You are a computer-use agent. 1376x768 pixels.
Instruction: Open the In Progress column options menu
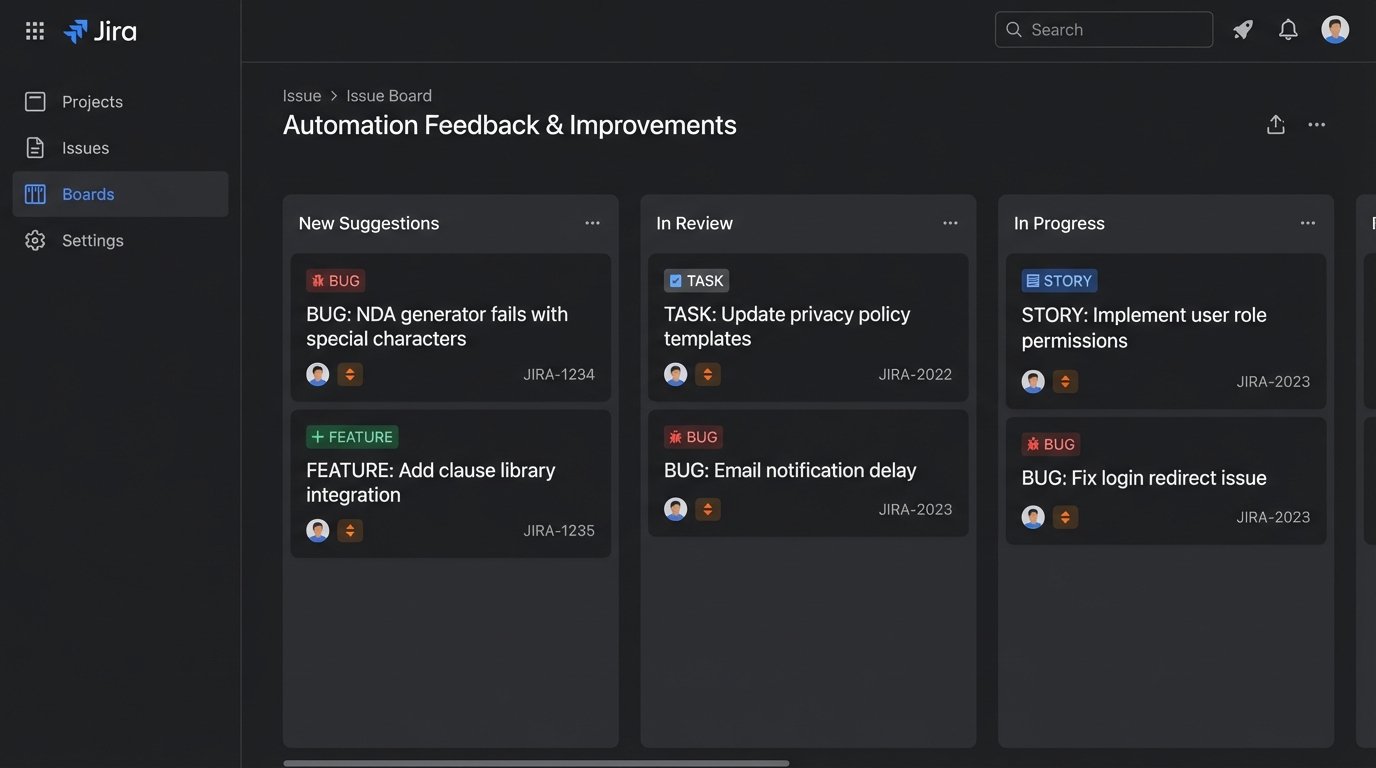click(x=1308, y=222)
